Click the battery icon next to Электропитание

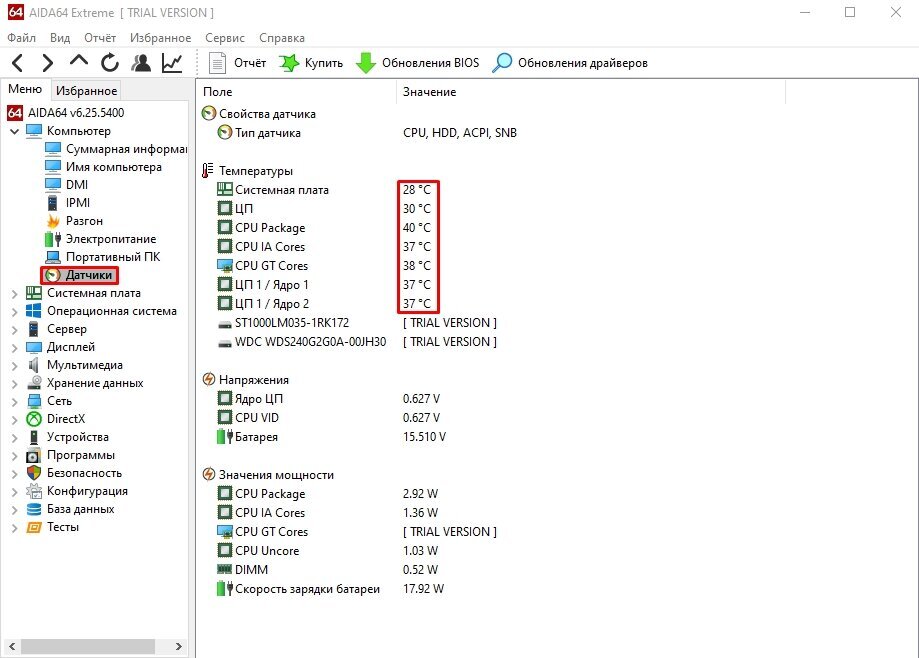(53, 239)
